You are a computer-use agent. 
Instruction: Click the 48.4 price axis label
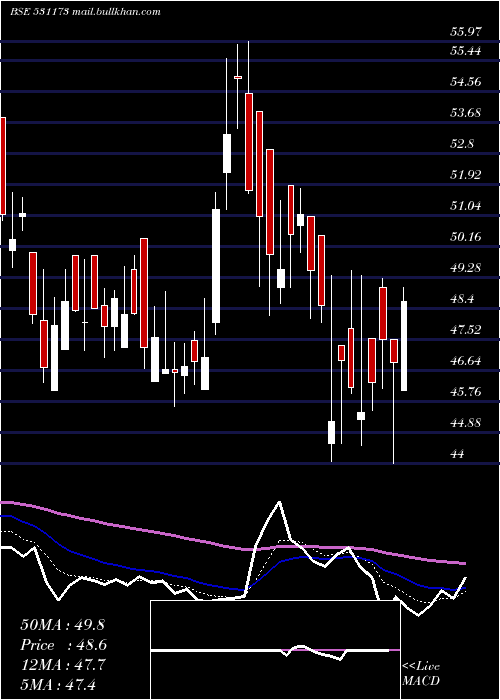coord(462,299)
